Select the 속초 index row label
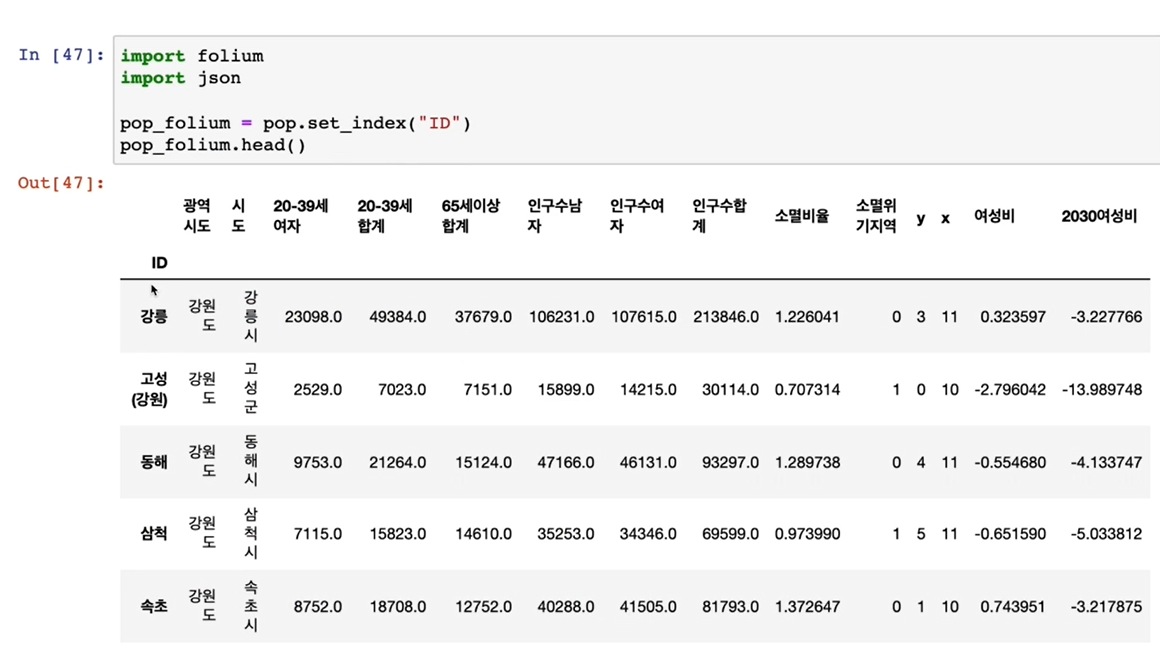The height and width of the screenshot is (663, 1160). 154,606
